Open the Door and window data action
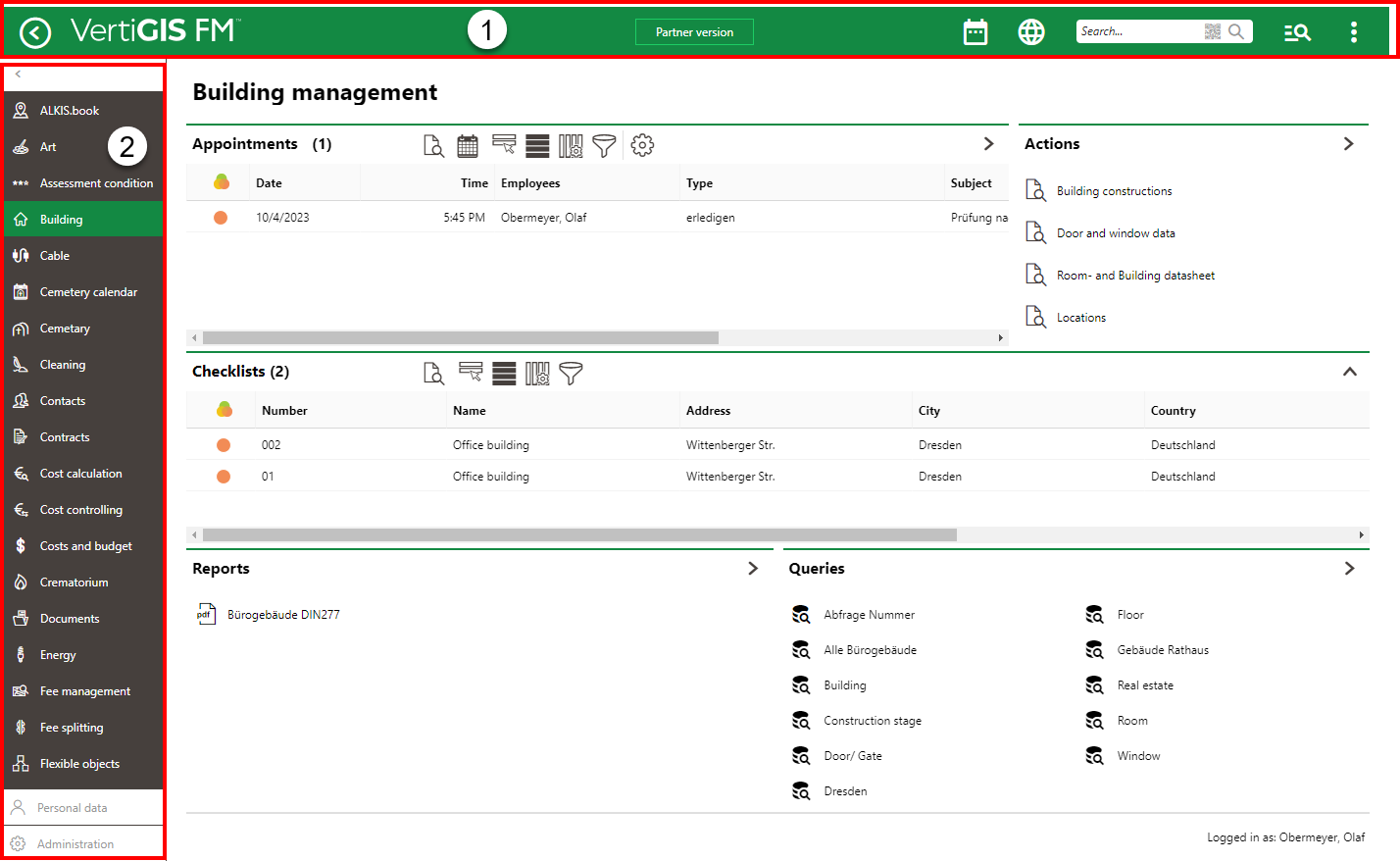This screenshot has height=861, width=1400. [x=1116, y=233]
